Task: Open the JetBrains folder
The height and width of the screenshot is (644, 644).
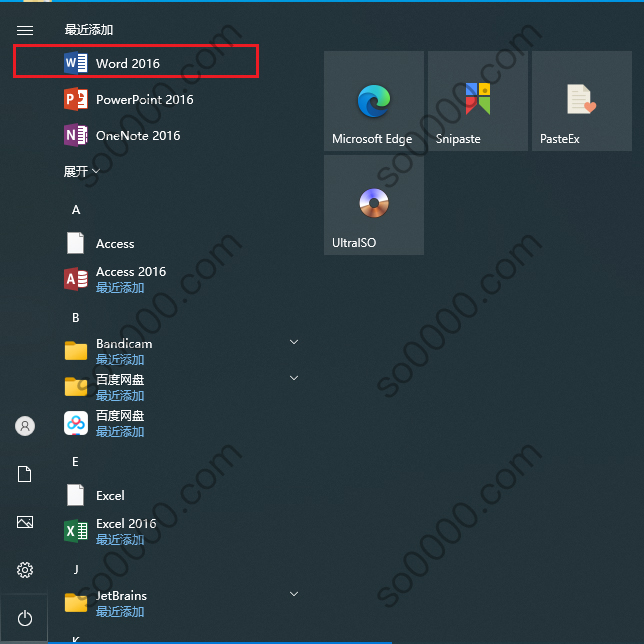Action: click(x=179, y=603)
